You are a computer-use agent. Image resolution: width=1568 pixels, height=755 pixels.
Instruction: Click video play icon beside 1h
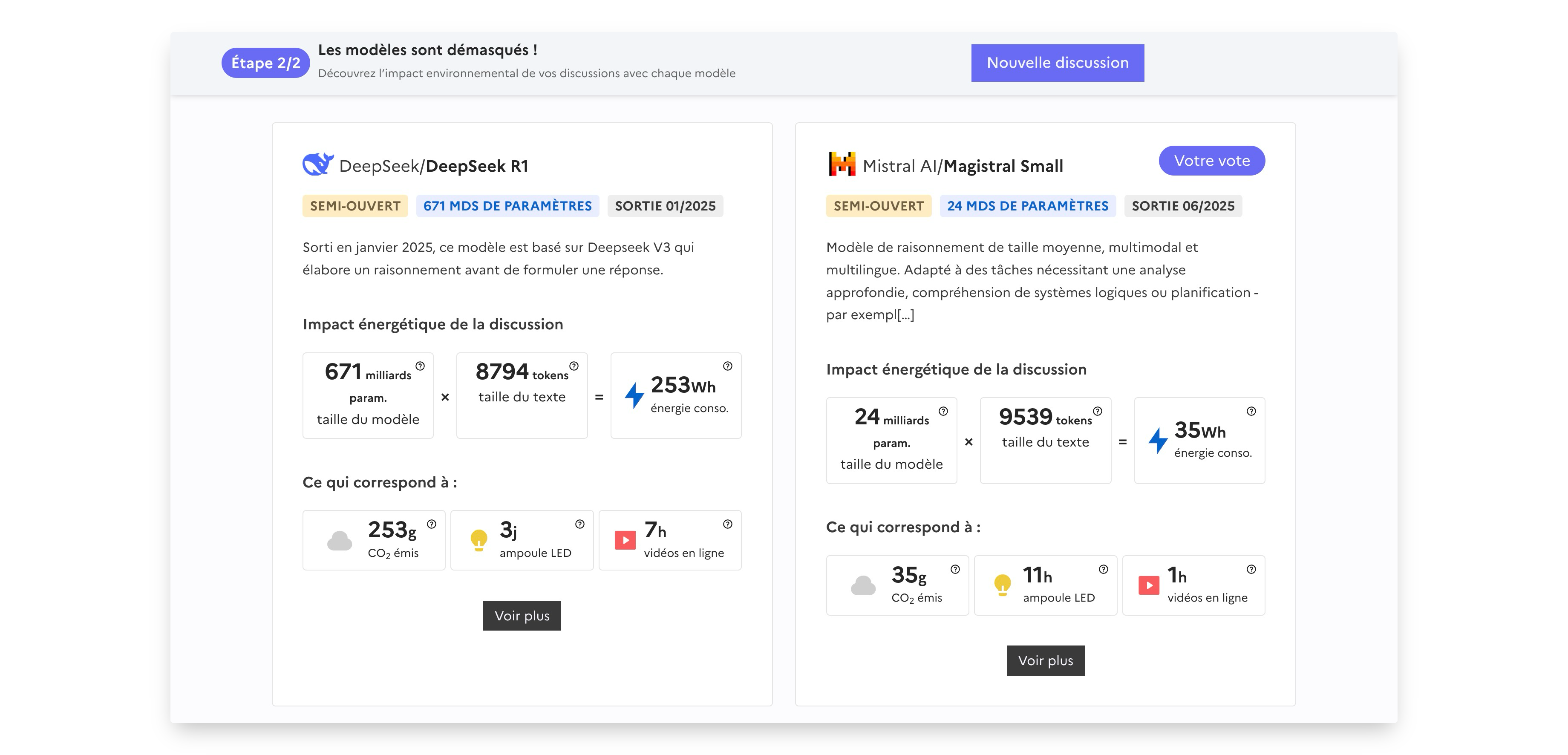coord(1149,585)
